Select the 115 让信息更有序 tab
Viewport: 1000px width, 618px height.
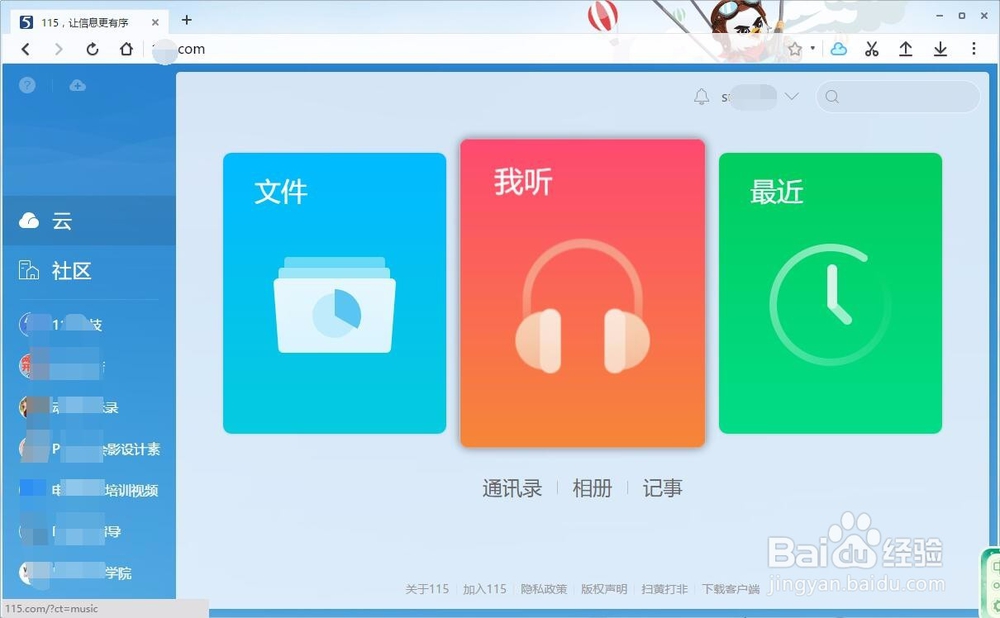point(89,22)
